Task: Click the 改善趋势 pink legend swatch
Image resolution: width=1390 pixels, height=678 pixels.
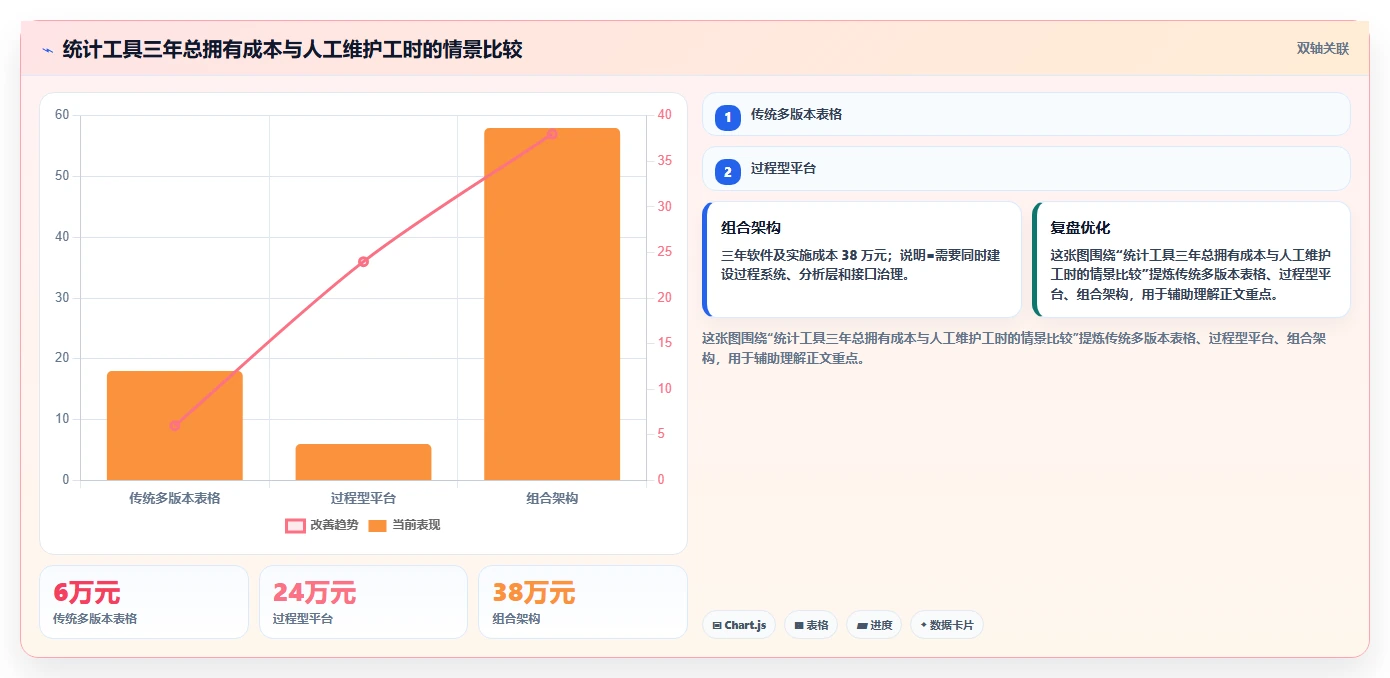Action: pos(295,526)
